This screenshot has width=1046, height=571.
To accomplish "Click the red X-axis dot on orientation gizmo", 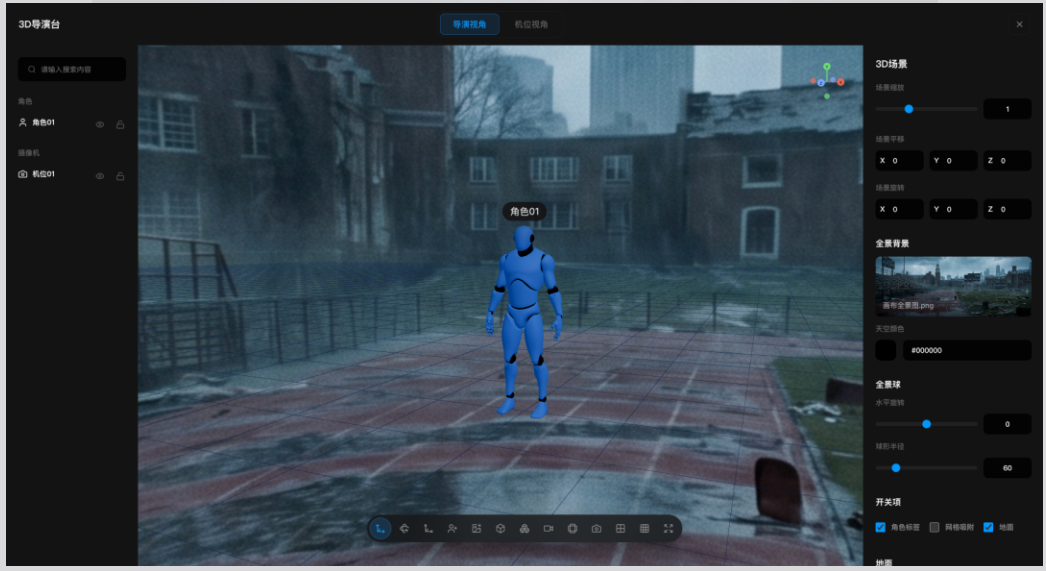I will pos(841,82).
